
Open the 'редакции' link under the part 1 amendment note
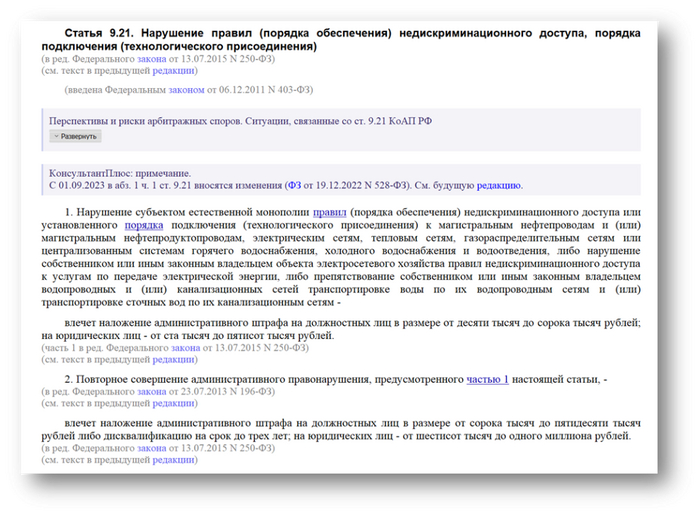pyautogui.click(x=176, y=359)
